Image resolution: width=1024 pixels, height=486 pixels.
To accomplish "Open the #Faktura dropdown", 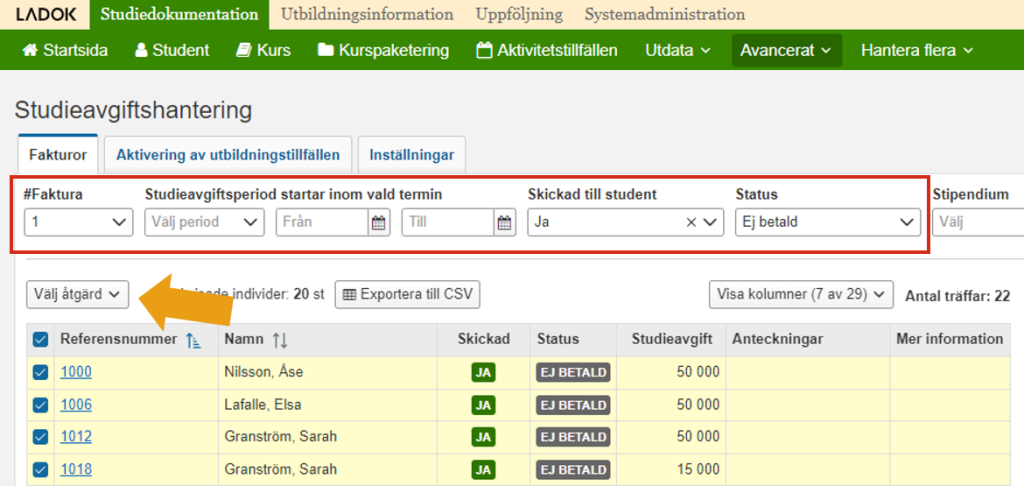I will point(78,222).
